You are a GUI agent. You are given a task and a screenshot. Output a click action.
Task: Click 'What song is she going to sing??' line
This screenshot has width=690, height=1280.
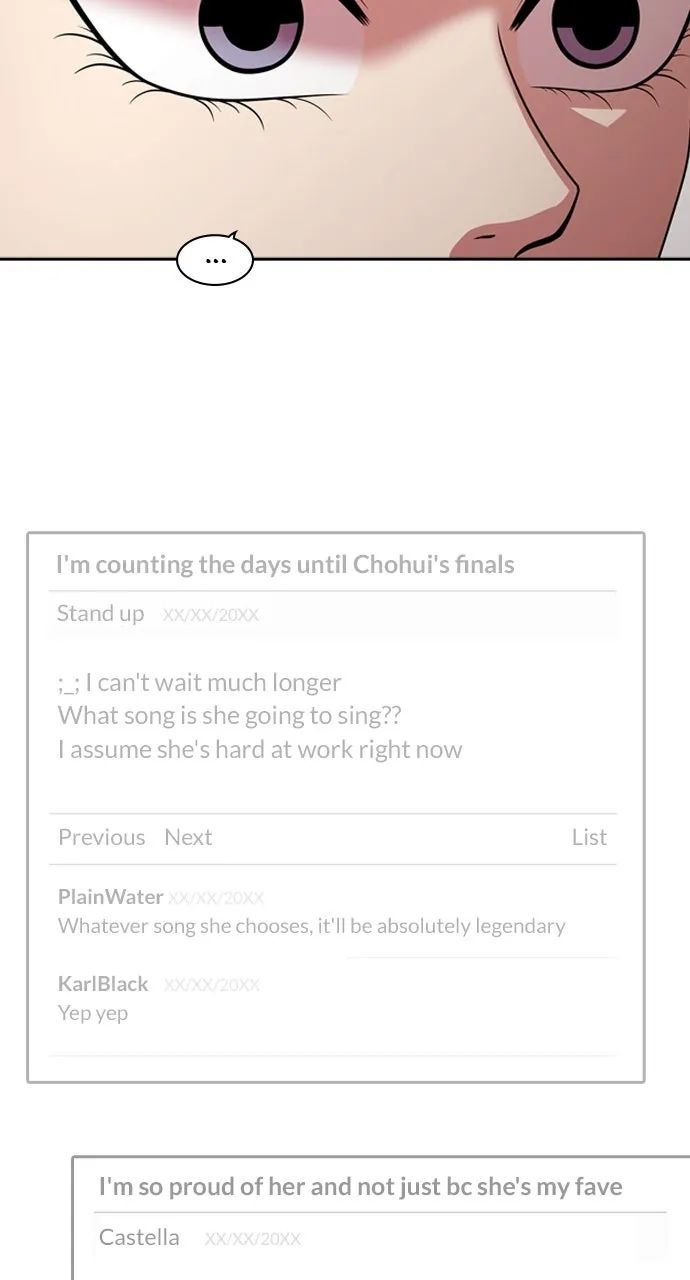tap(229, 716)
